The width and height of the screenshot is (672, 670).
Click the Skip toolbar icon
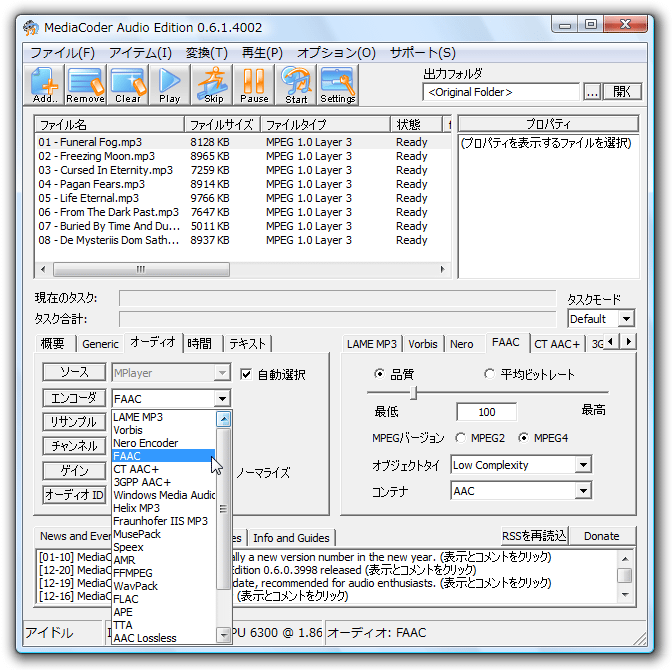[x=213, y=85]
